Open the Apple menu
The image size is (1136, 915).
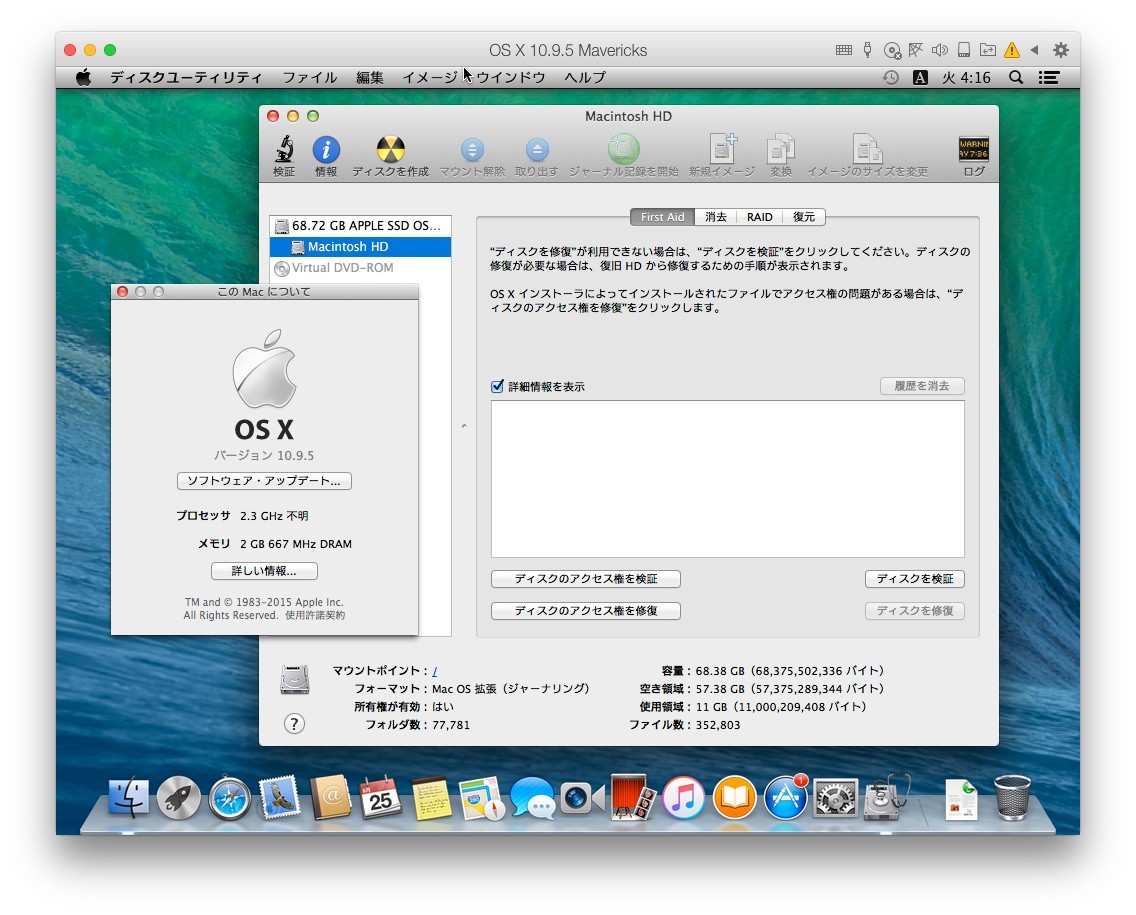83,78
